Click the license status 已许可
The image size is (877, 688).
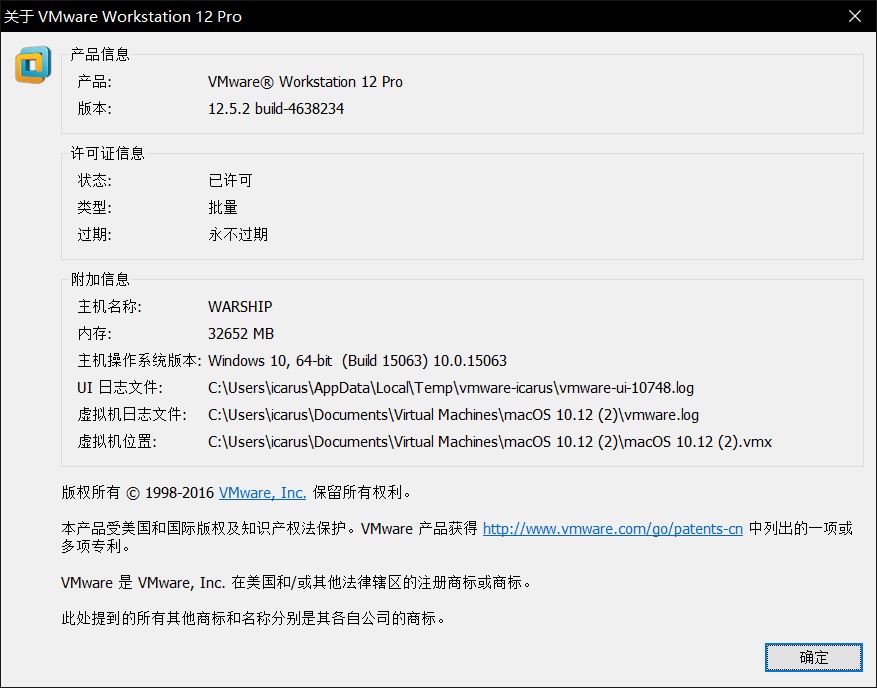click(230, 180)
